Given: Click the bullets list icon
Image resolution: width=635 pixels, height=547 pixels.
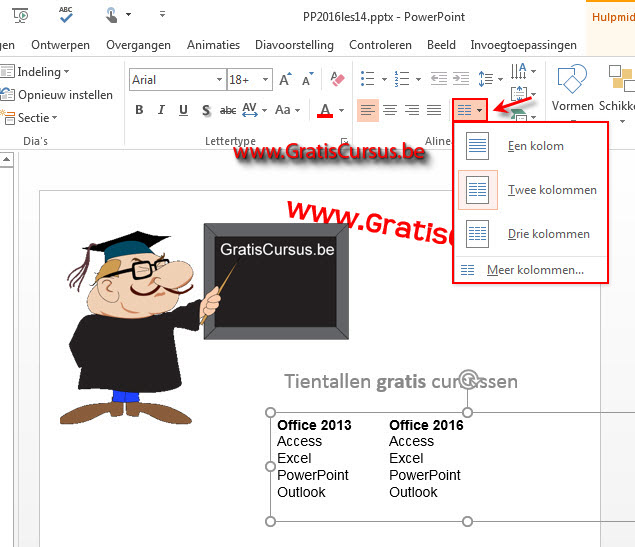Looking at the screenshot, I should pyautogui.click(x=367, y=79).
